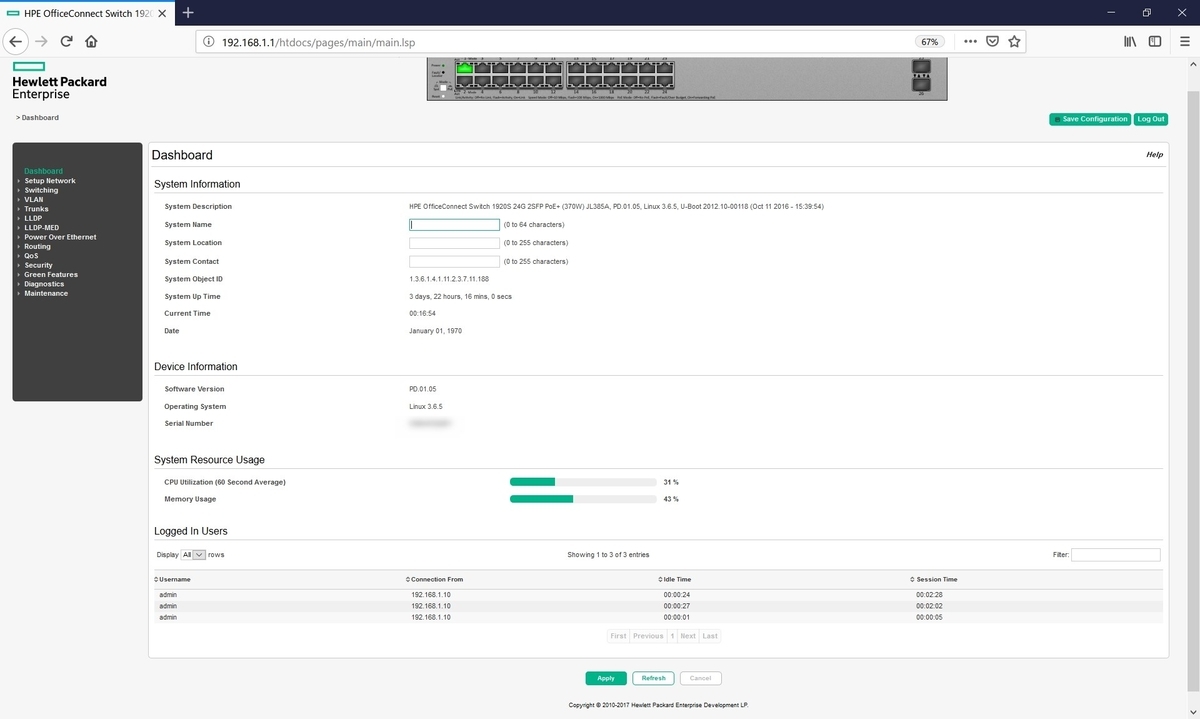Go to the Previous results page
Viewport: 1200px width, 719px height.
pyautogui.click(x=648, y=636)
